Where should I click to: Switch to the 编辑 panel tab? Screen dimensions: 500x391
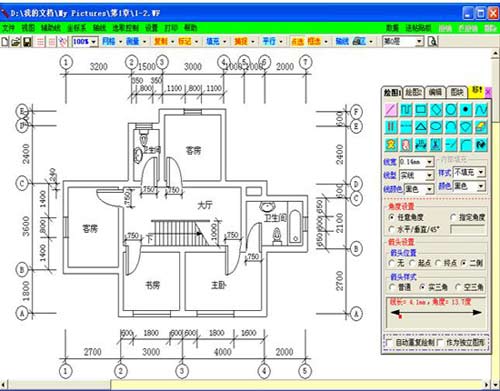(435, 92)
